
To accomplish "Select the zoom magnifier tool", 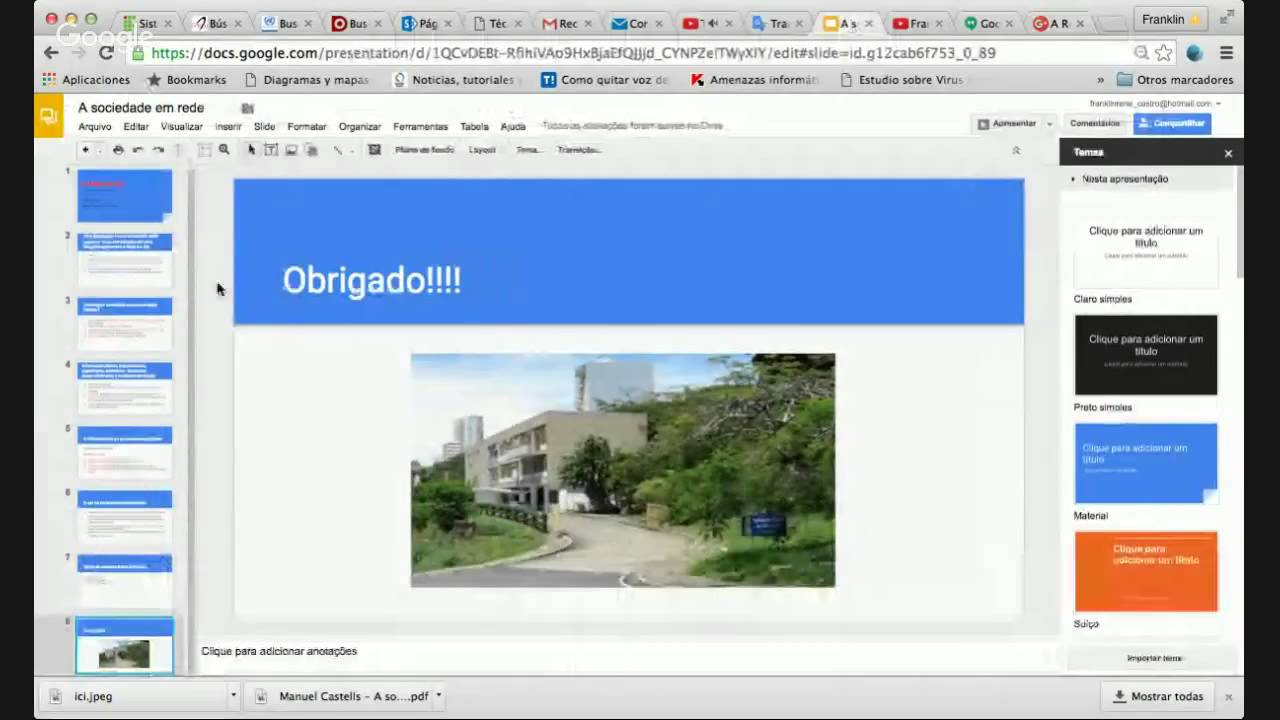I will pos(224,150).
